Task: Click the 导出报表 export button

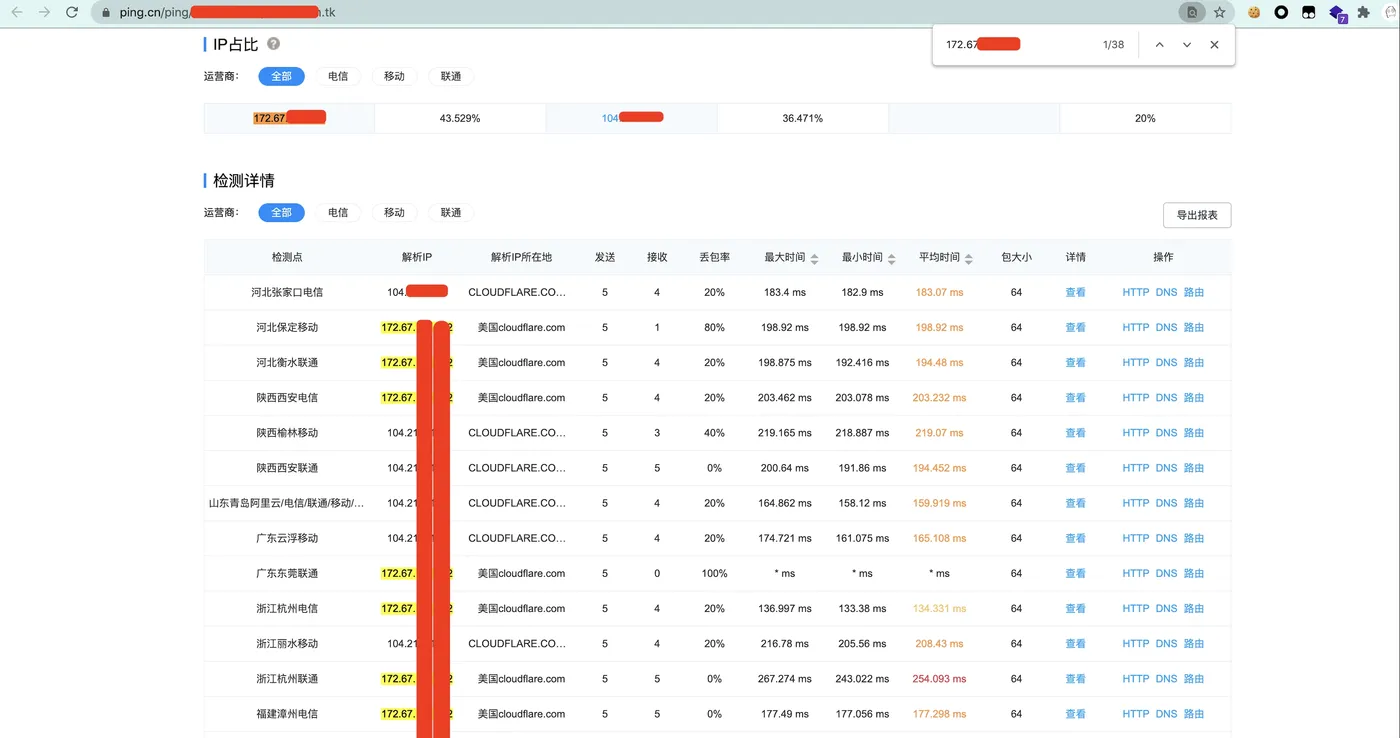Action: [1197, 215]
